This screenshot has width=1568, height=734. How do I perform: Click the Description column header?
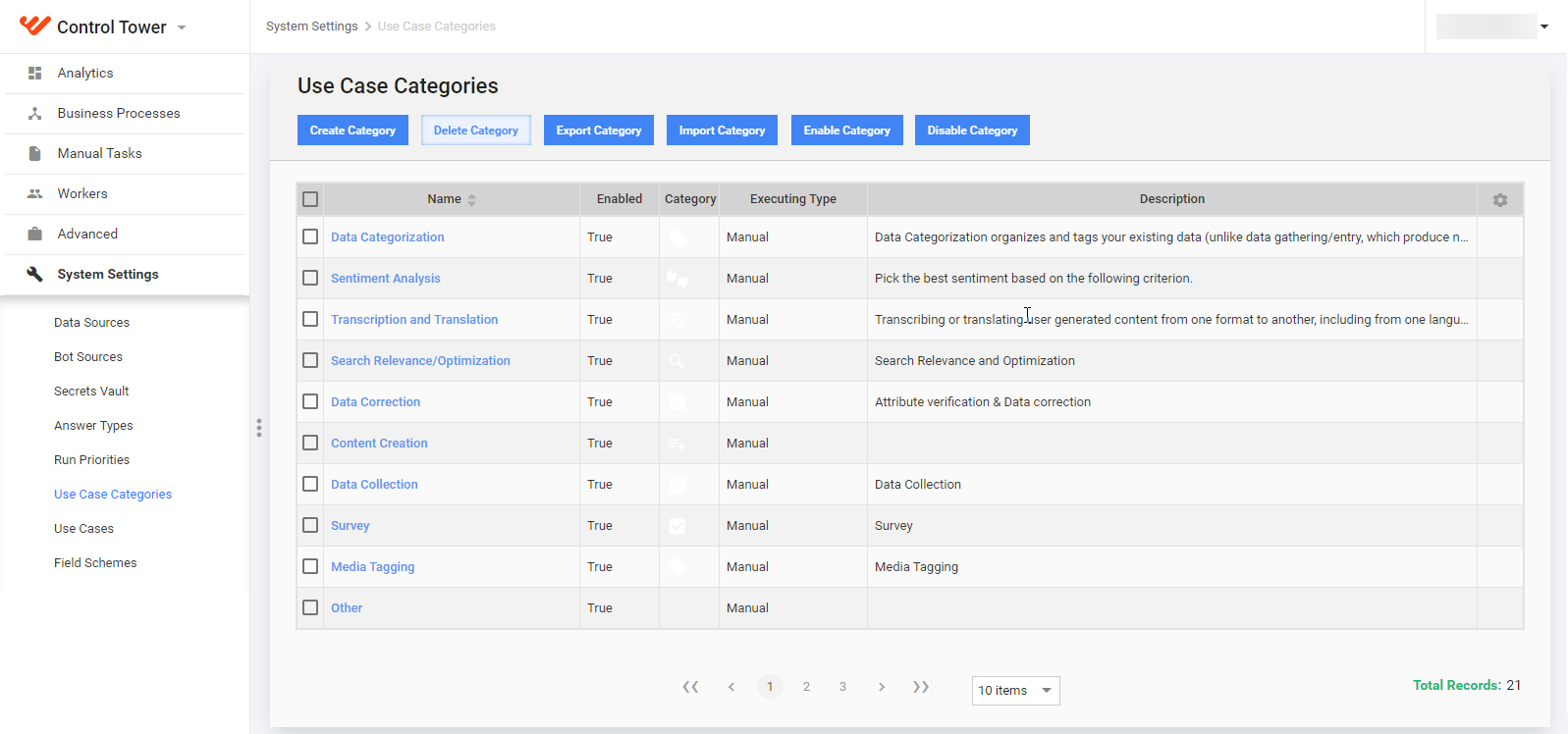tap(1171, 199)
